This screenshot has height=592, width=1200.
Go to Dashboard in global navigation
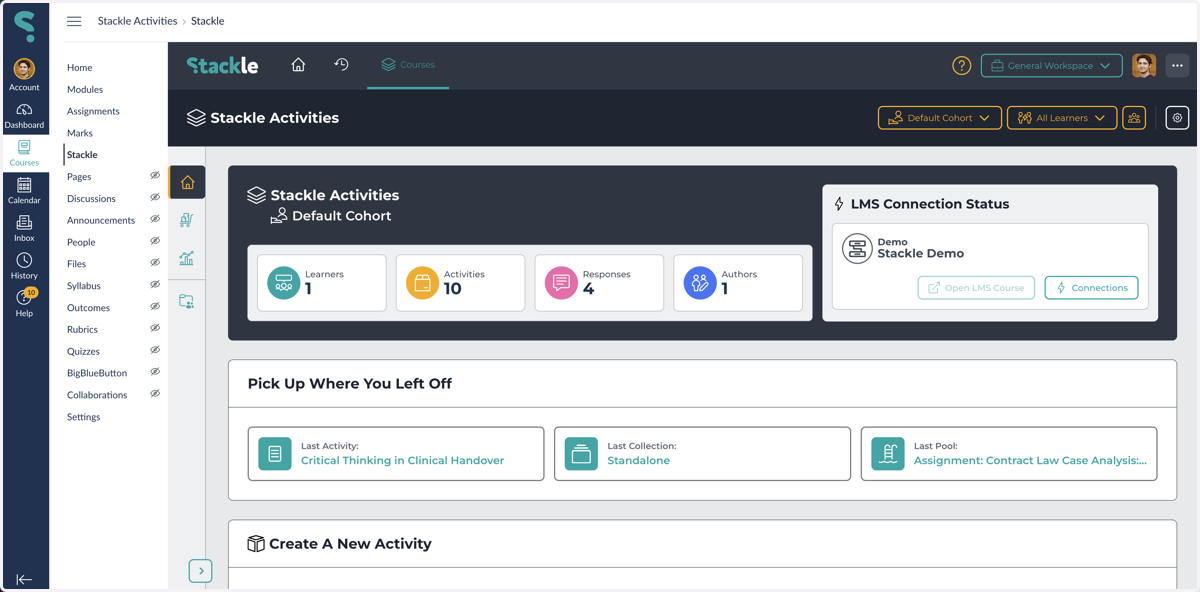coord(24,116)
